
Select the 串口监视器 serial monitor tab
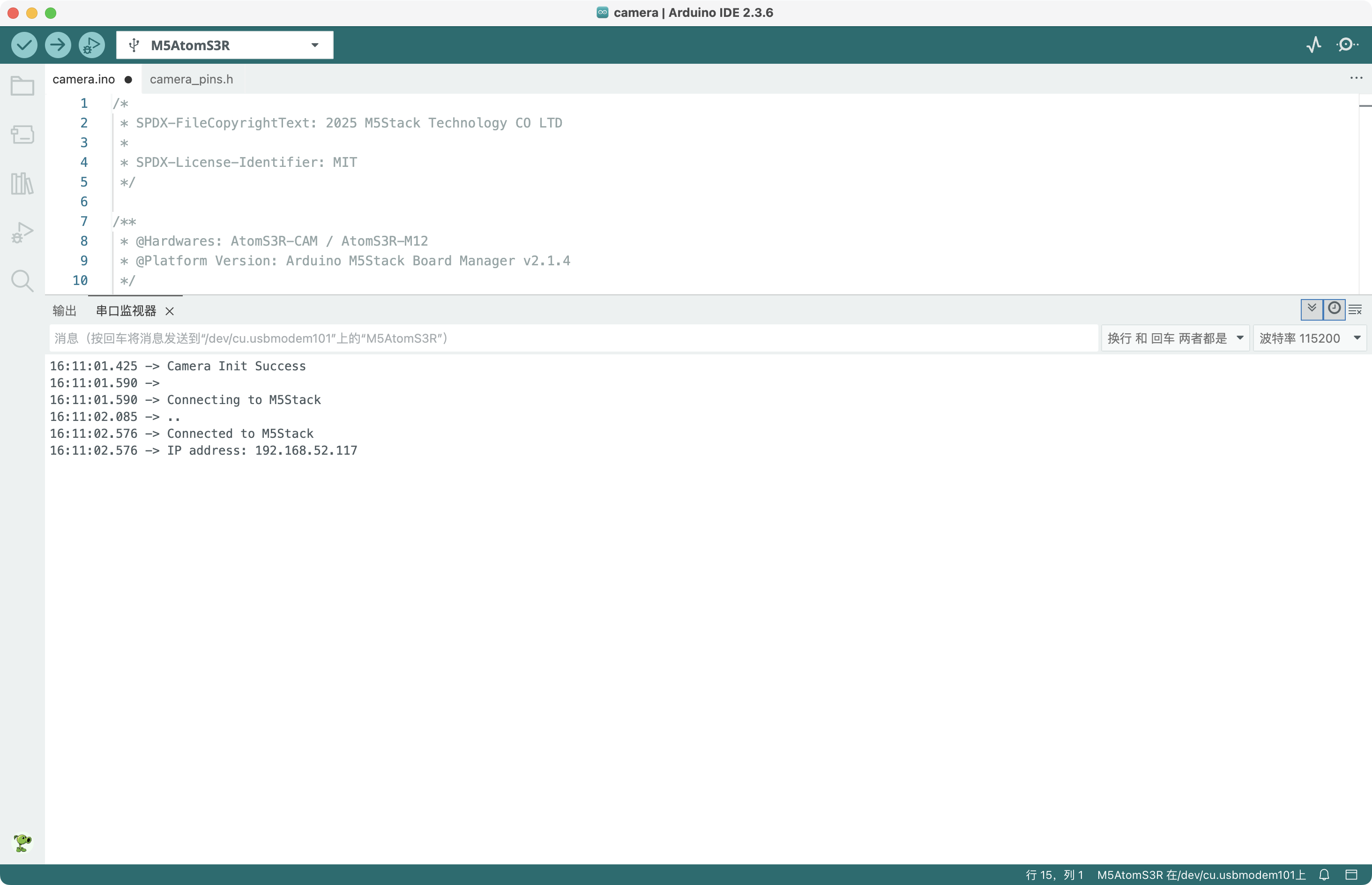[x=126, y=311]
